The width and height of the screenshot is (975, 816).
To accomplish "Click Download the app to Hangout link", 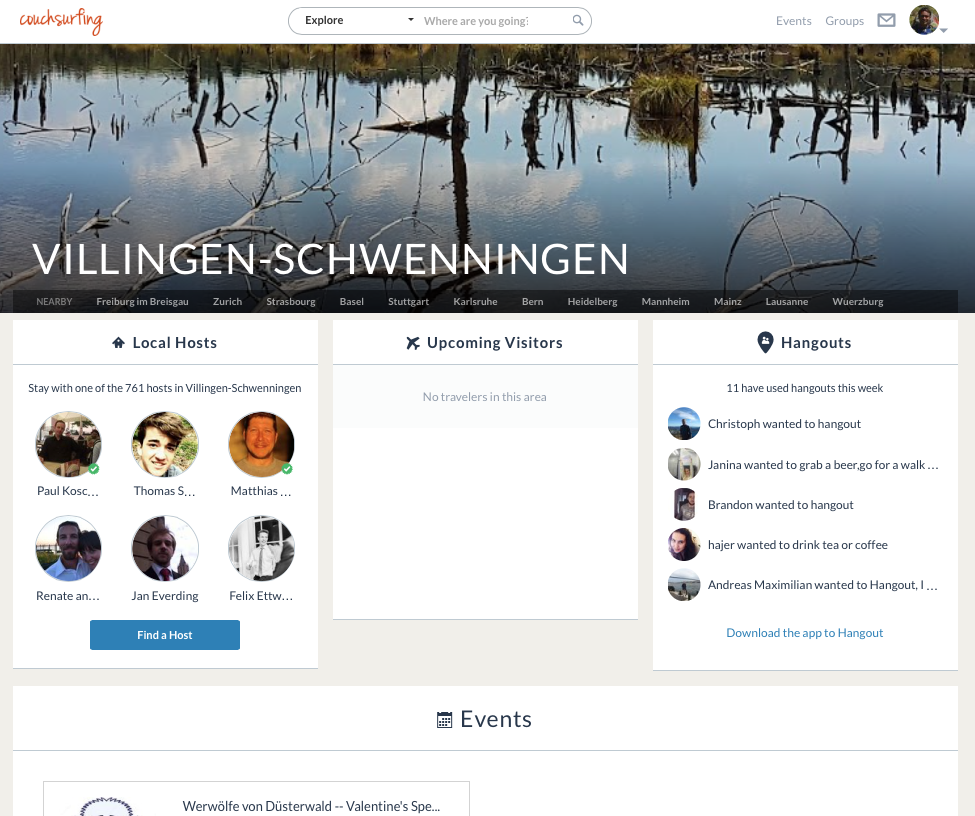I will click(x=805, y=633).
